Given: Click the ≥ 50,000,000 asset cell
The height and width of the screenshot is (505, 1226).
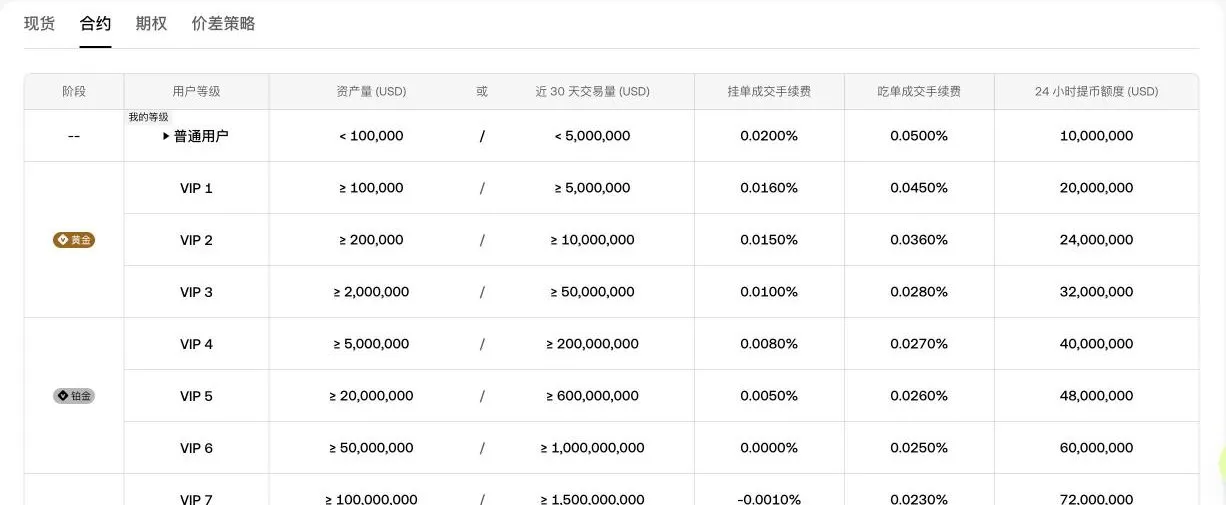Looking at the screenshot, I should [371, 448].
